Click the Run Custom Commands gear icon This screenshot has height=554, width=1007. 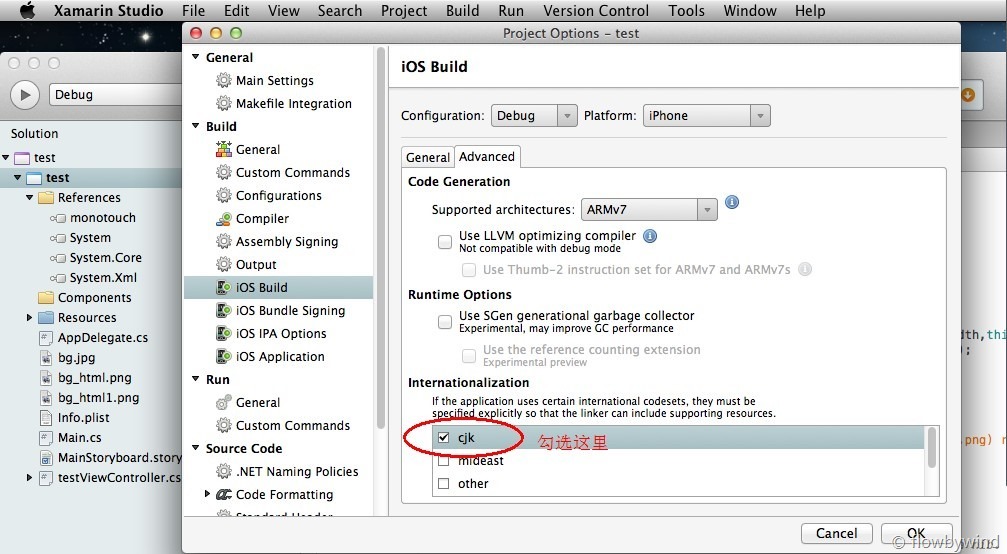coord(223,426)
